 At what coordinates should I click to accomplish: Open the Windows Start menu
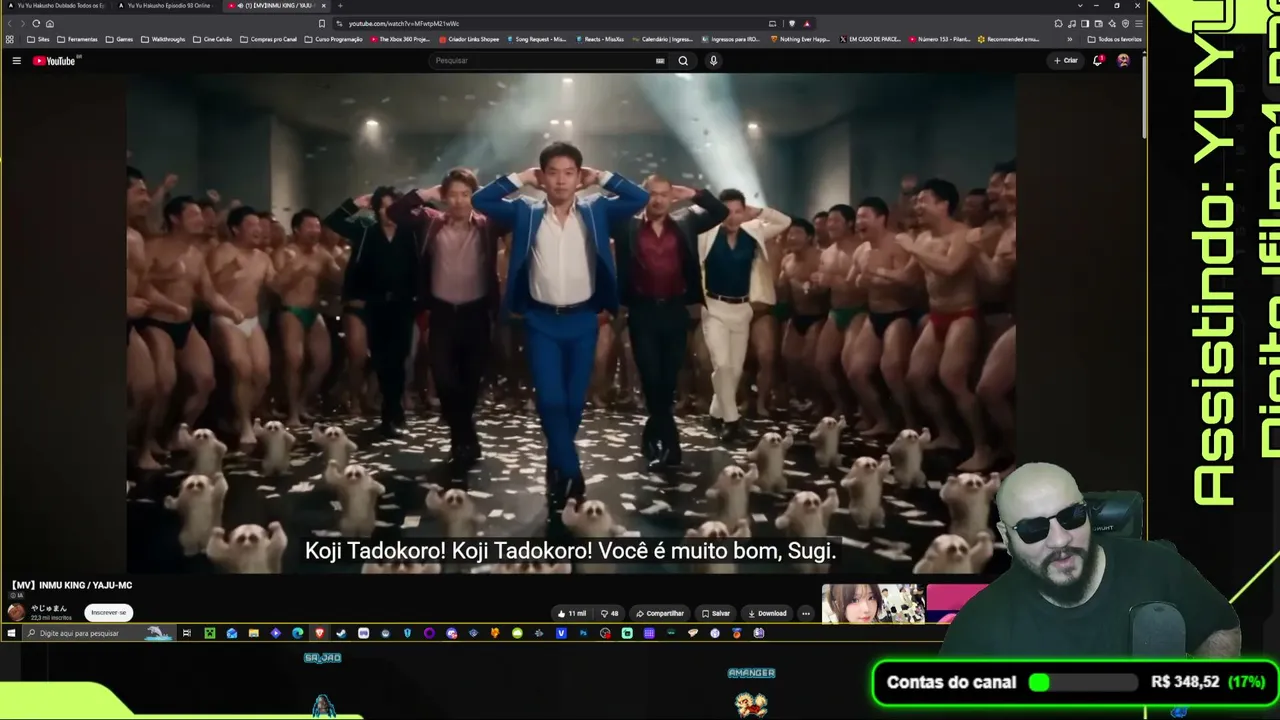(11, 633)
